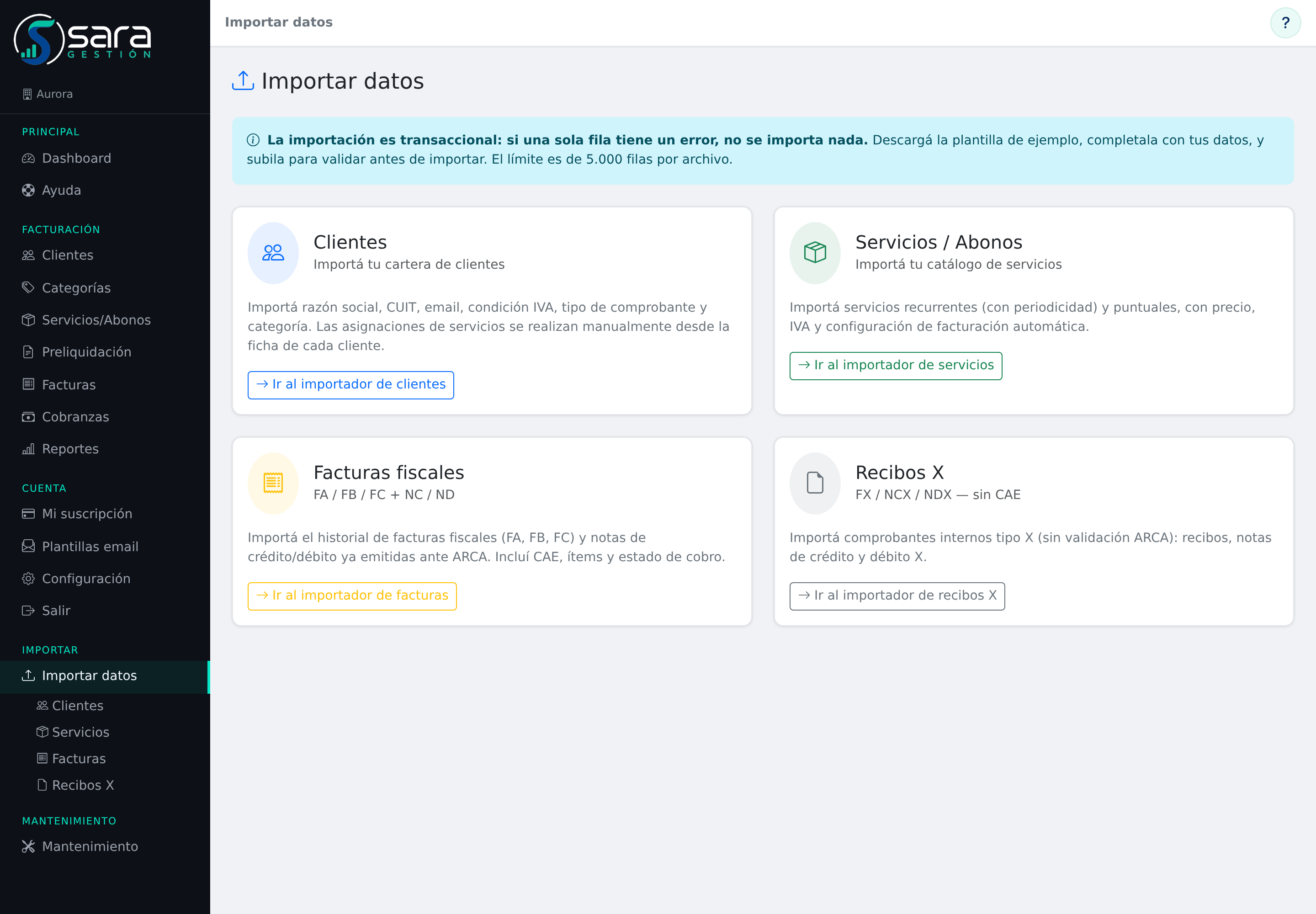Select the Recibos X sub-item under Importar
1316x914 pixels.
[x=104, y=785]
